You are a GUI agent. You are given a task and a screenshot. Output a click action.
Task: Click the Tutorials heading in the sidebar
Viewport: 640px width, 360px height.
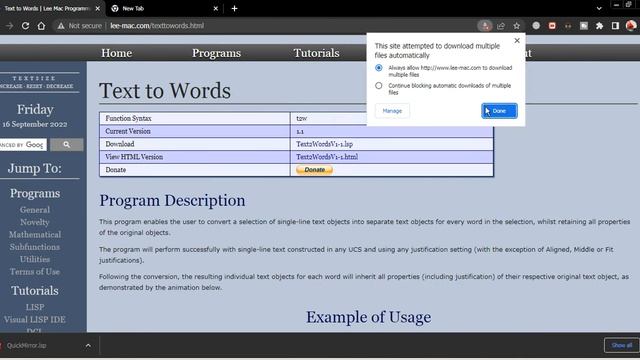[35, 291]
